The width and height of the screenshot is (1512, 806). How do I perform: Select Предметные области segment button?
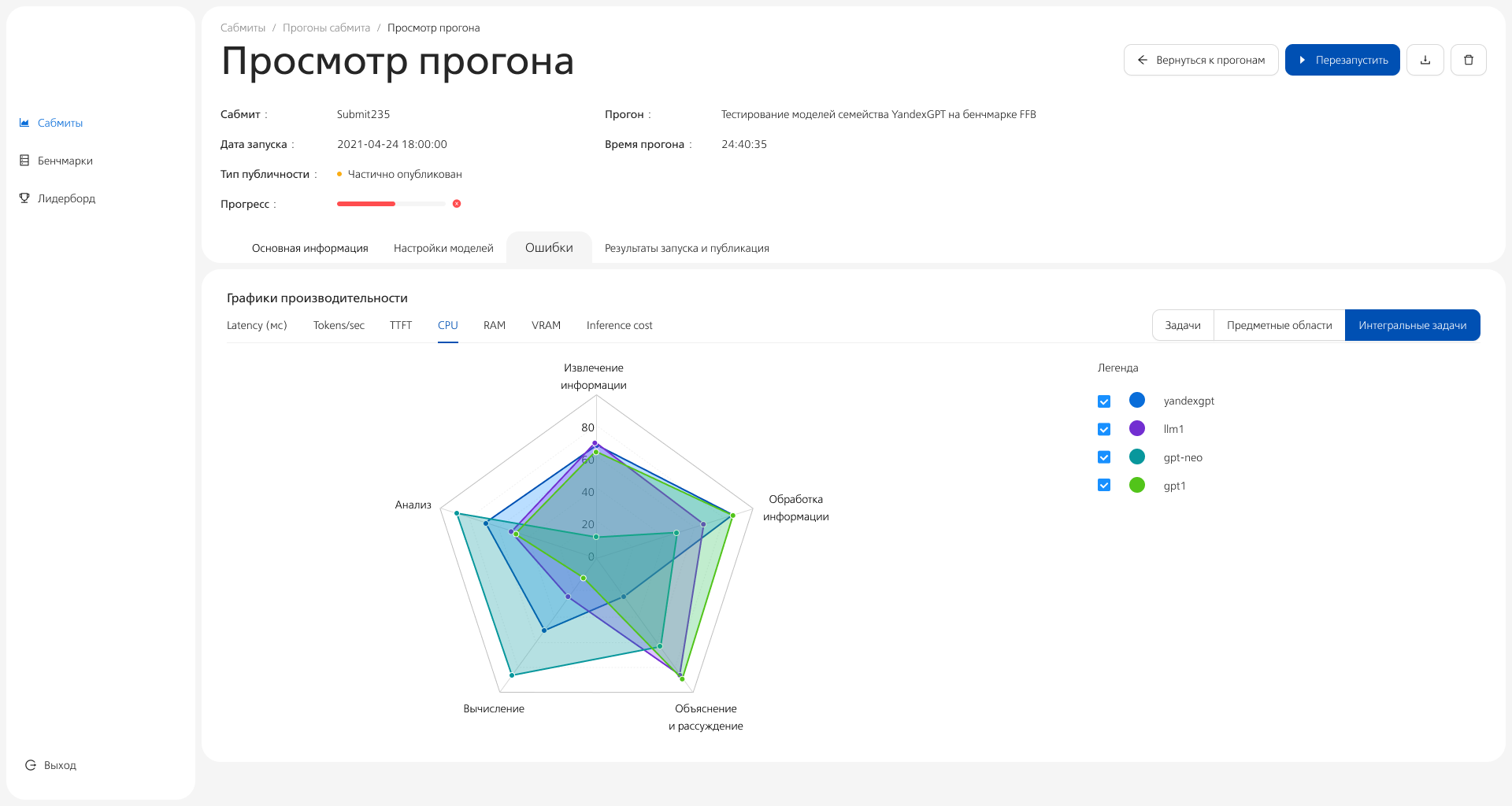[x=1279, y=325]
